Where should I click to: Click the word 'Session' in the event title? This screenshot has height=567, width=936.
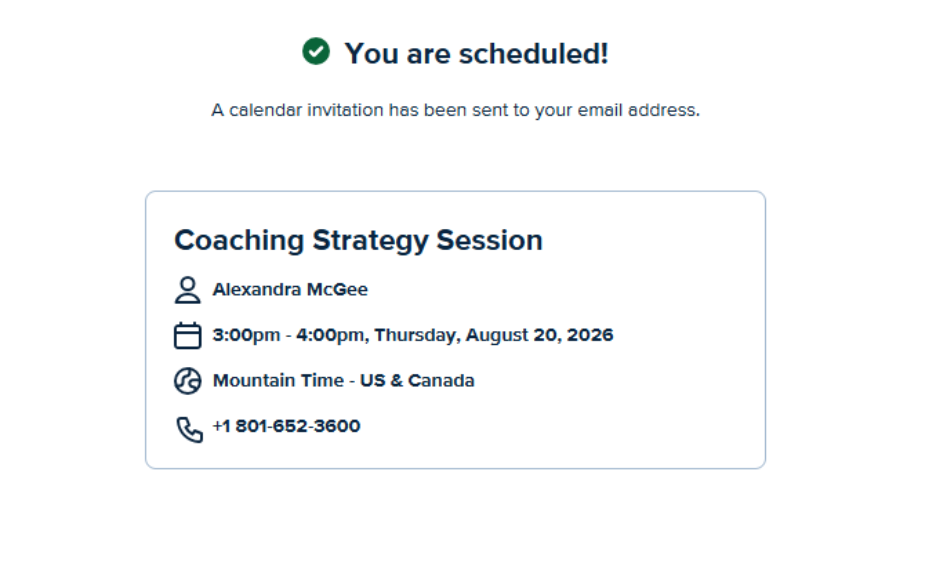489,241
